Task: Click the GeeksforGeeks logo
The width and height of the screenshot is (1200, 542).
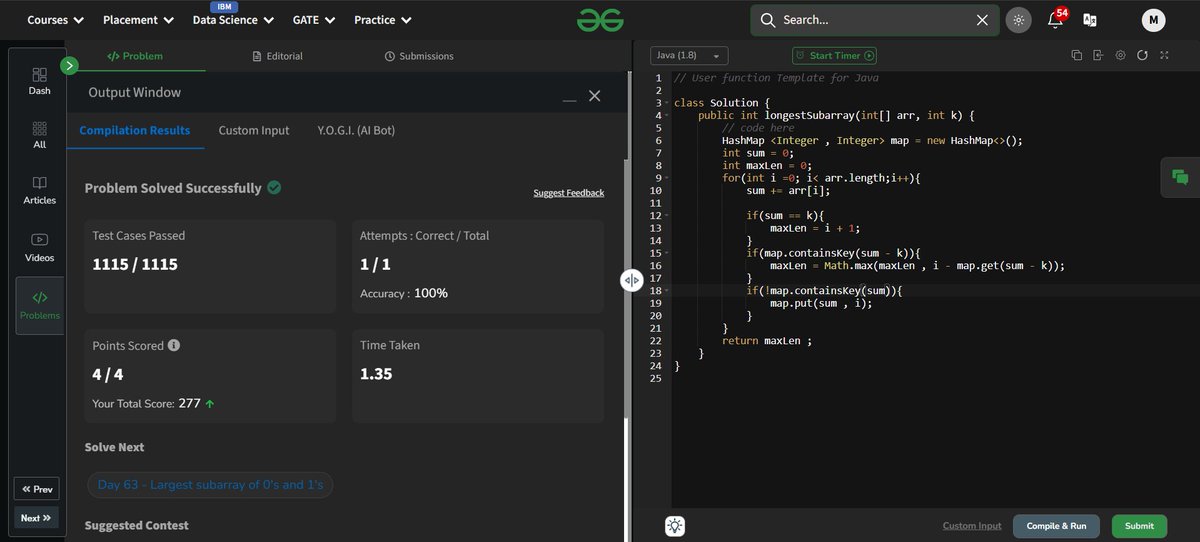Action: pyautogui.click(x=598, y=20)
